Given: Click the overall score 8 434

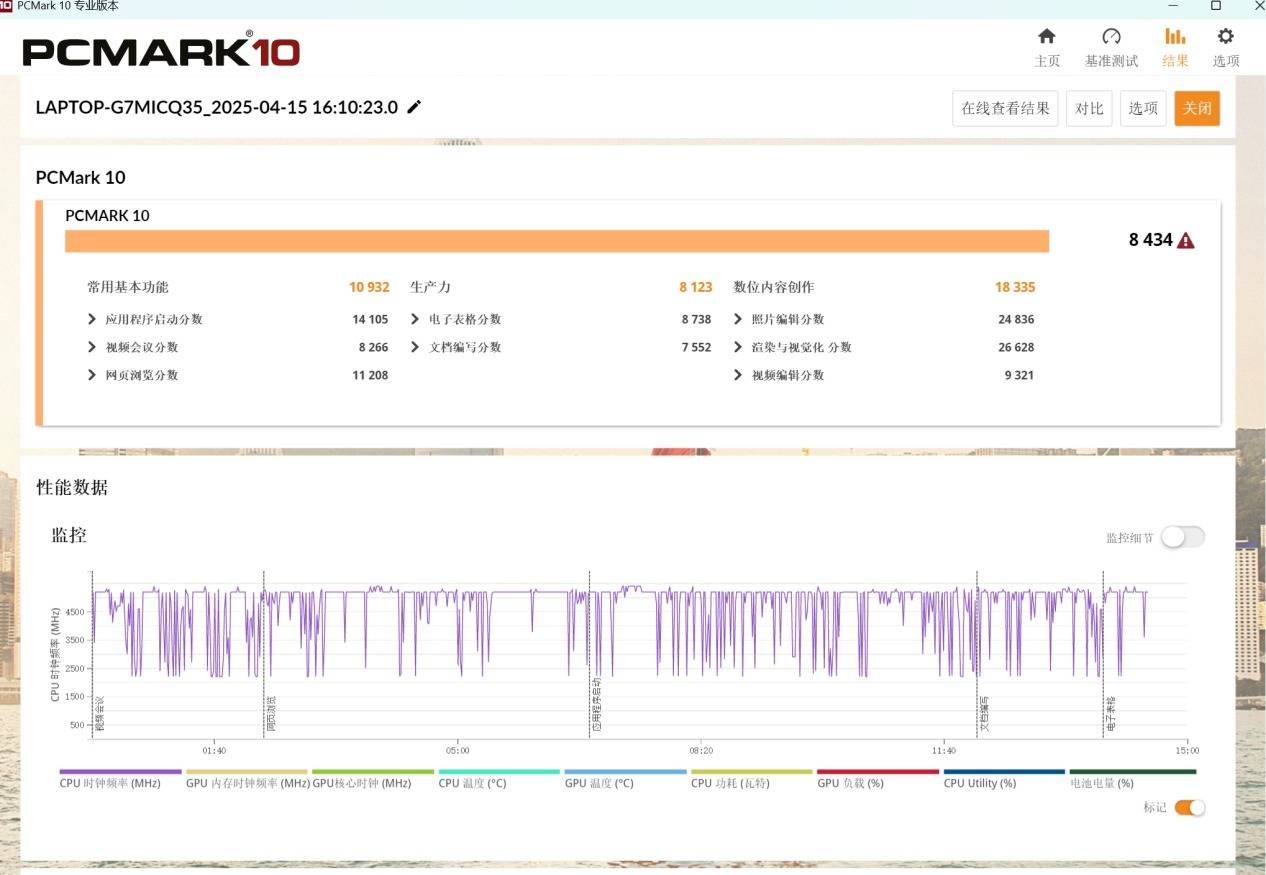Looking at the screenshot, I should (1150, 240).
